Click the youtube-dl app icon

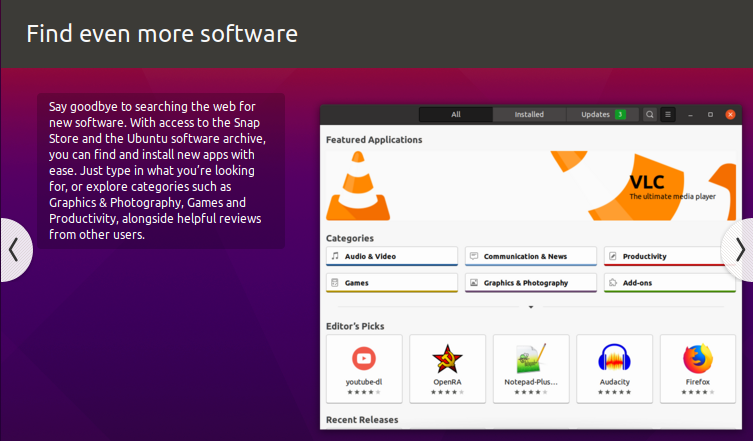[364, 359]
